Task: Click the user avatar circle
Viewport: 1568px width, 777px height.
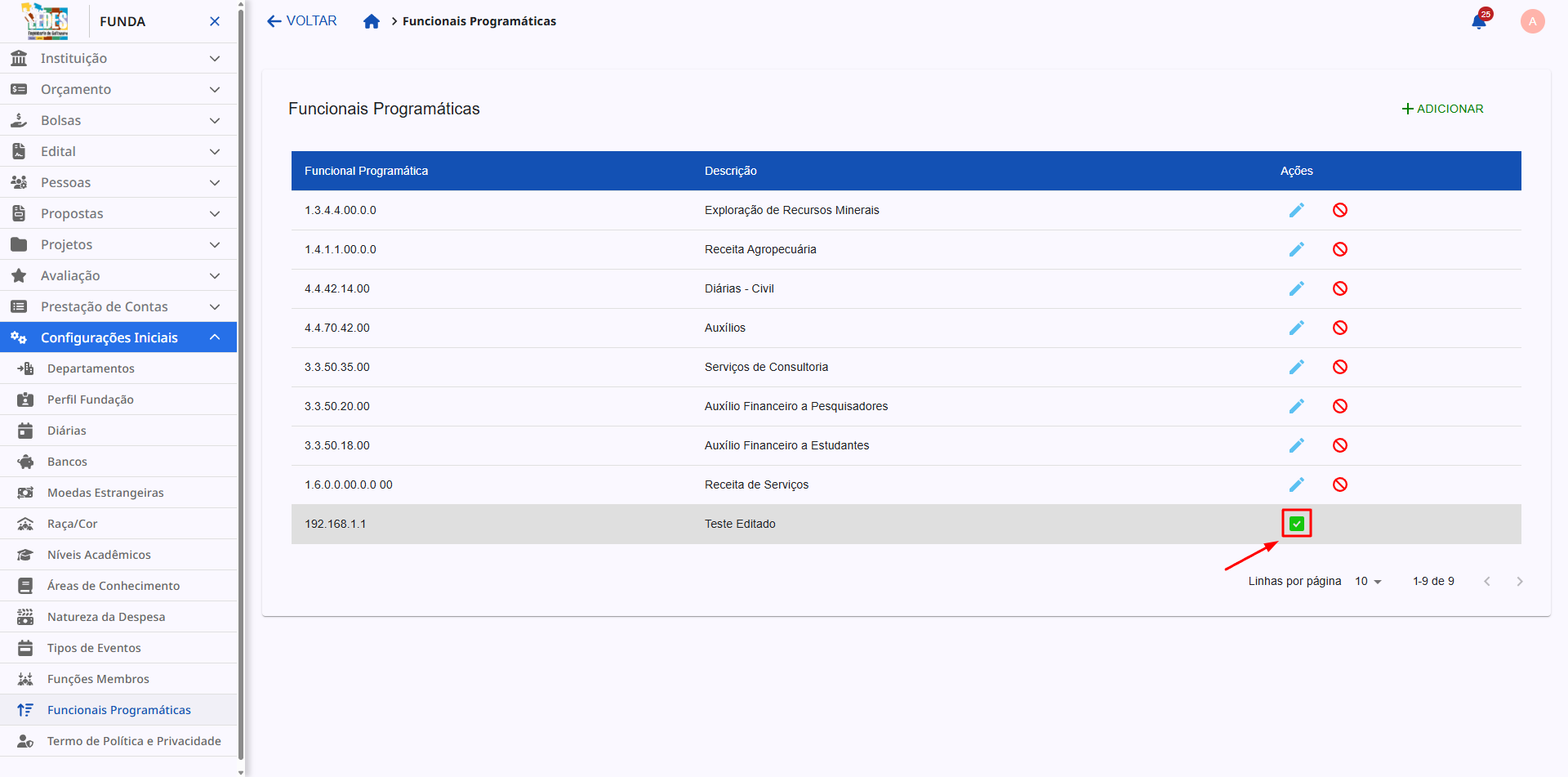Action: pos(1532,21)
